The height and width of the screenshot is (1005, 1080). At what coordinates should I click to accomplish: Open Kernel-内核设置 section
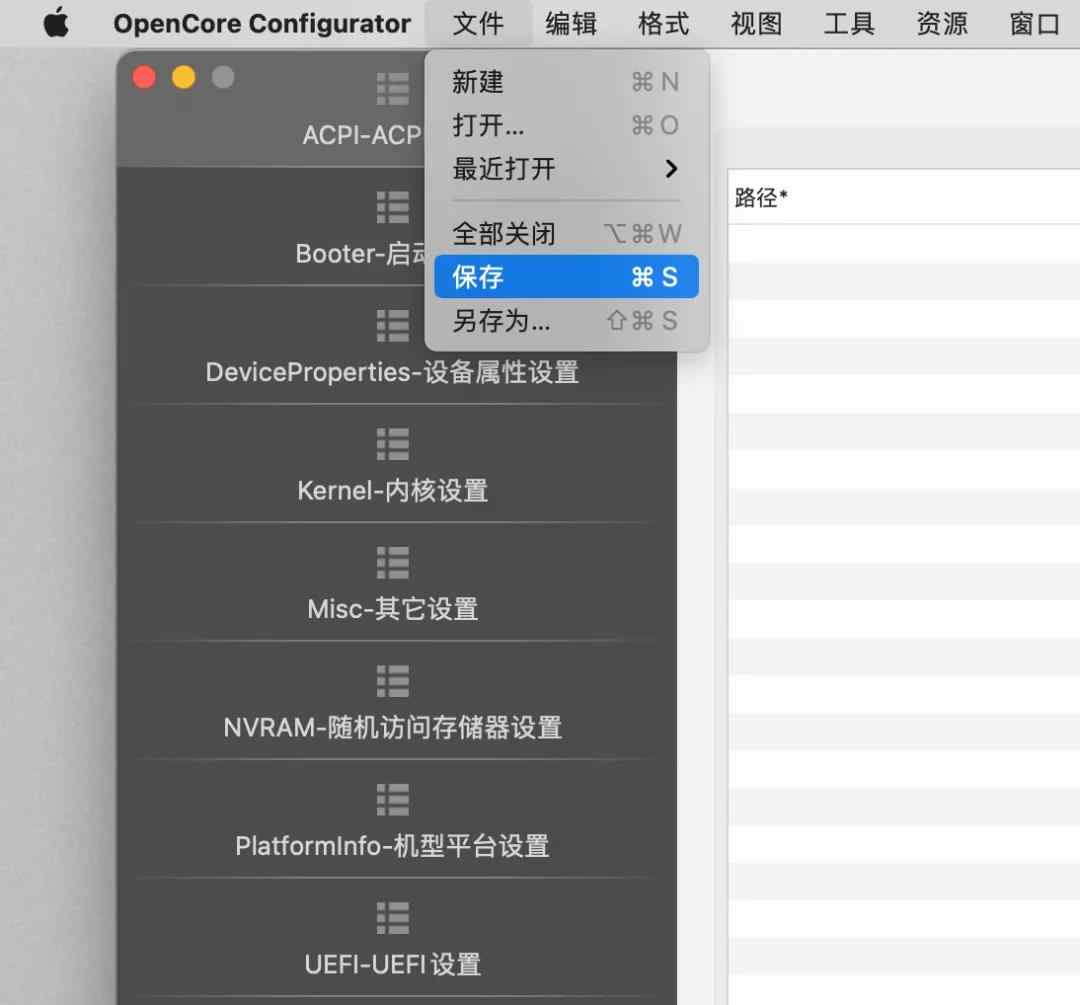coord(393,491)
